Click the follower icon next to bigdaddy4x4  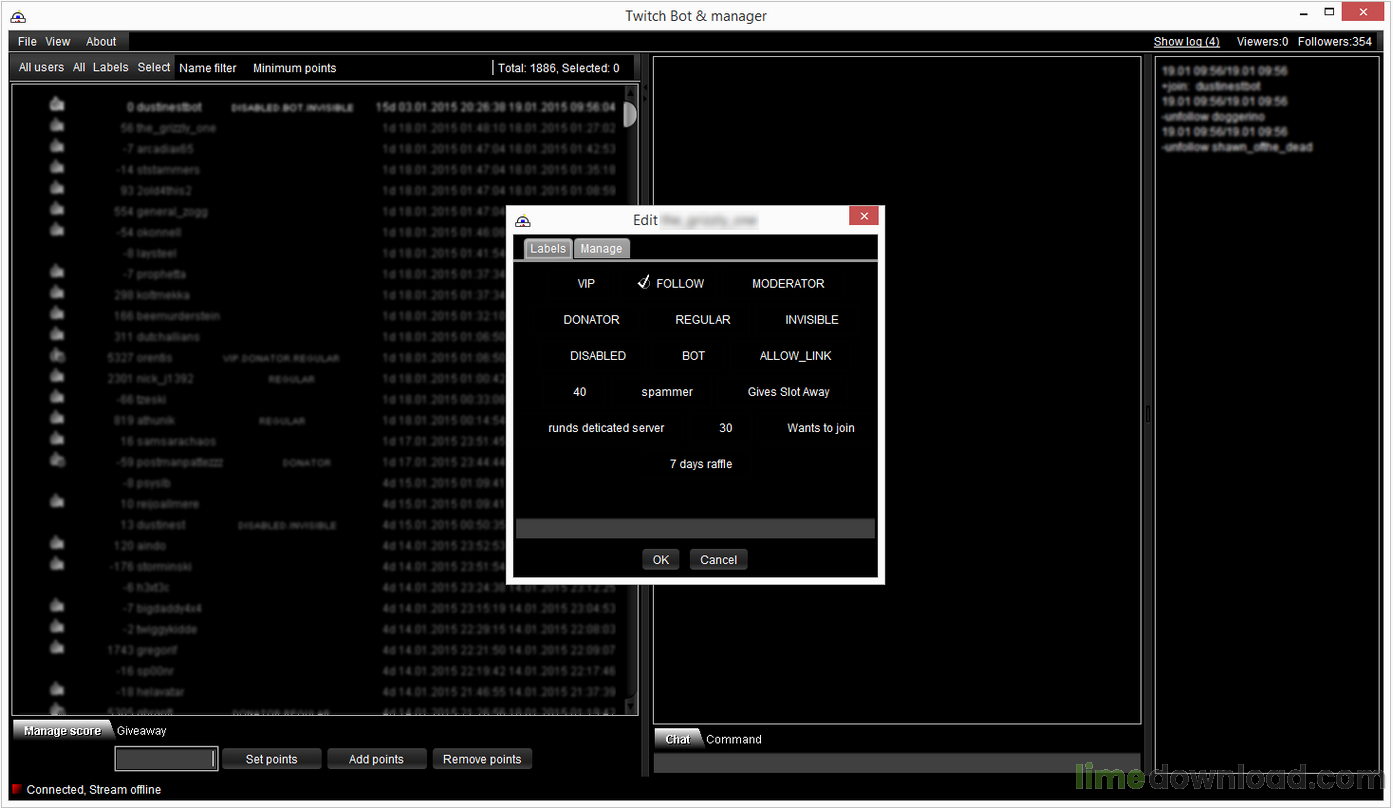[58, 606]
